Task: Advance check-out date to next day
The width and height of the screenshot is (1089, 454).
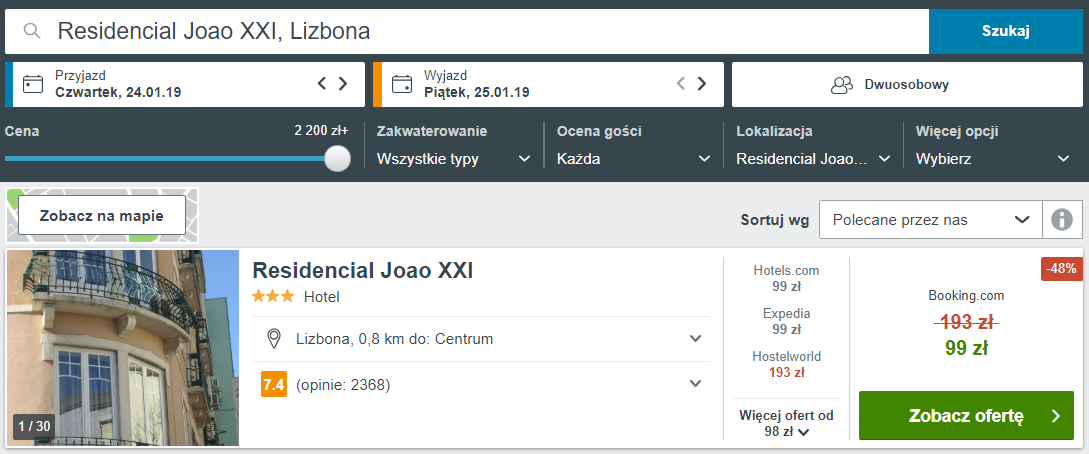Action: (x=701, y=84)
